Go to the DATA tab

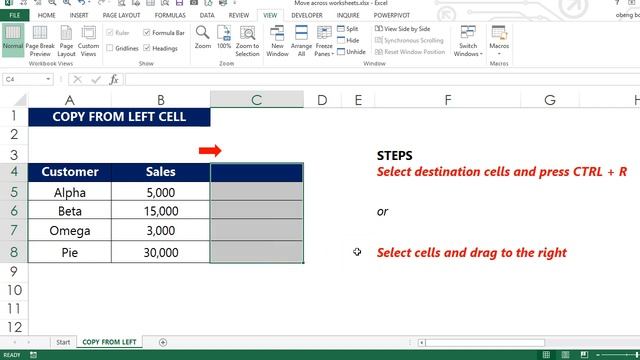pyautogui.click(x=207, y=15)
